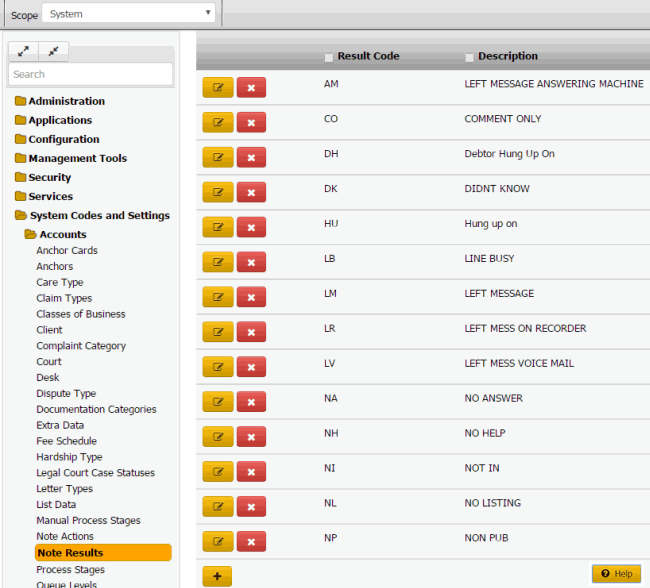The image size is (650, 588).
Task: Collapse all tree nodes icon
Action: tap(53, 50)
